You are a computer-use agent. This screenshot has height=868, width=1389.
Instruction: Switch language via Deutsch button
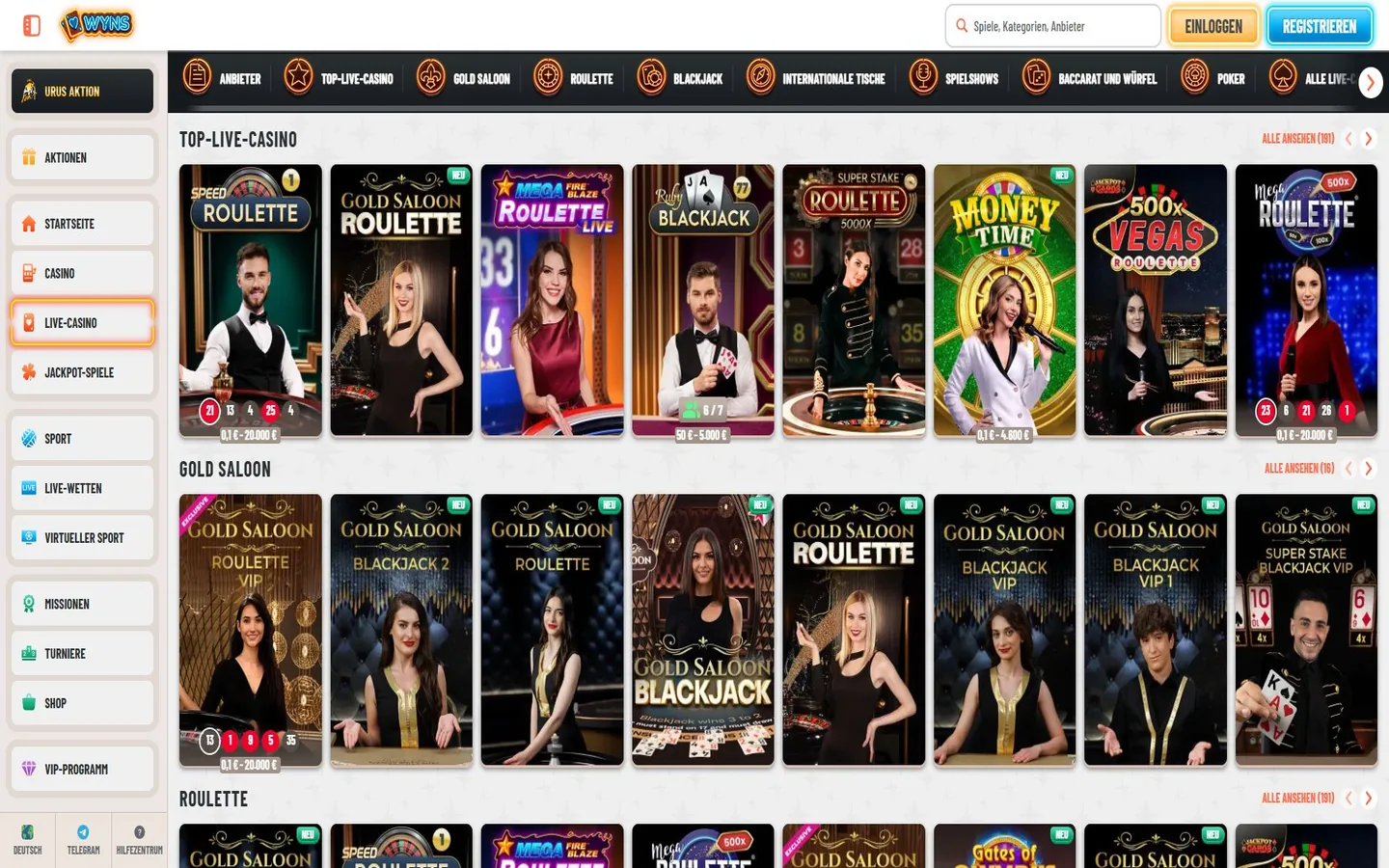[x=27, y=839]
